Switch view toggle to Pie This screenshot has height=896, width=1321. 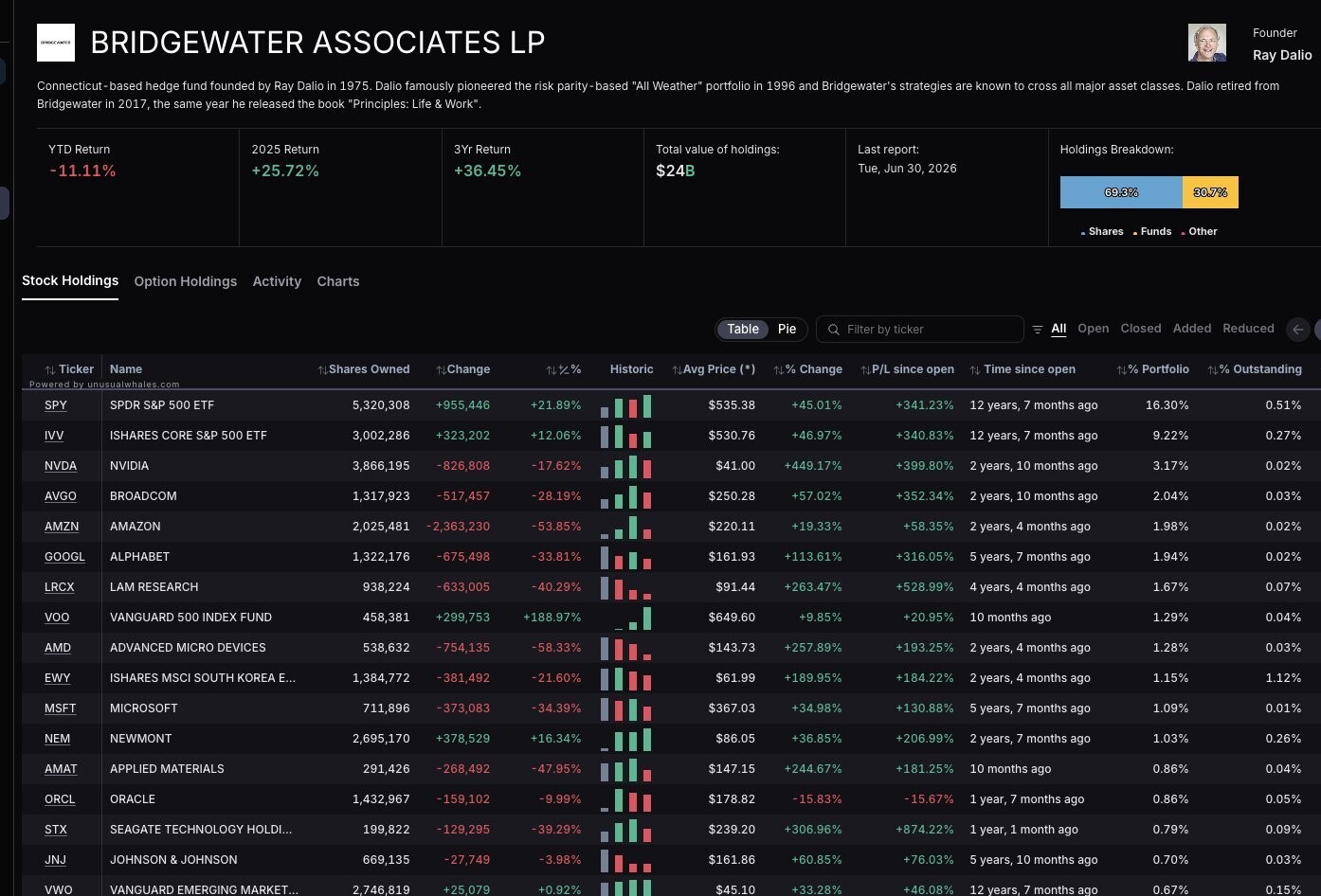coord(787,329)
